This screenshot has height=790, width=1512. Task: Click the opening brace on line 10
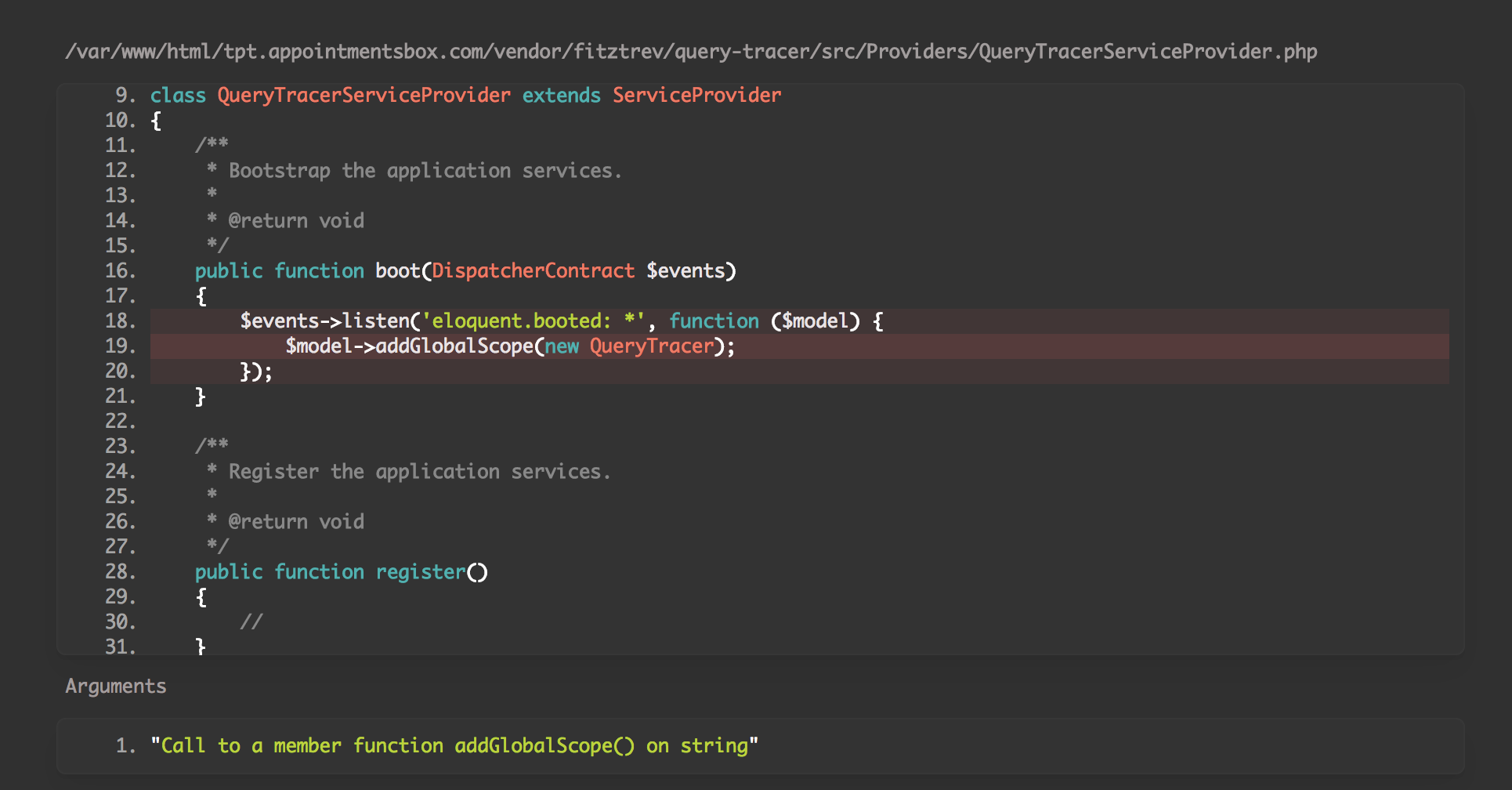(156, 121)
